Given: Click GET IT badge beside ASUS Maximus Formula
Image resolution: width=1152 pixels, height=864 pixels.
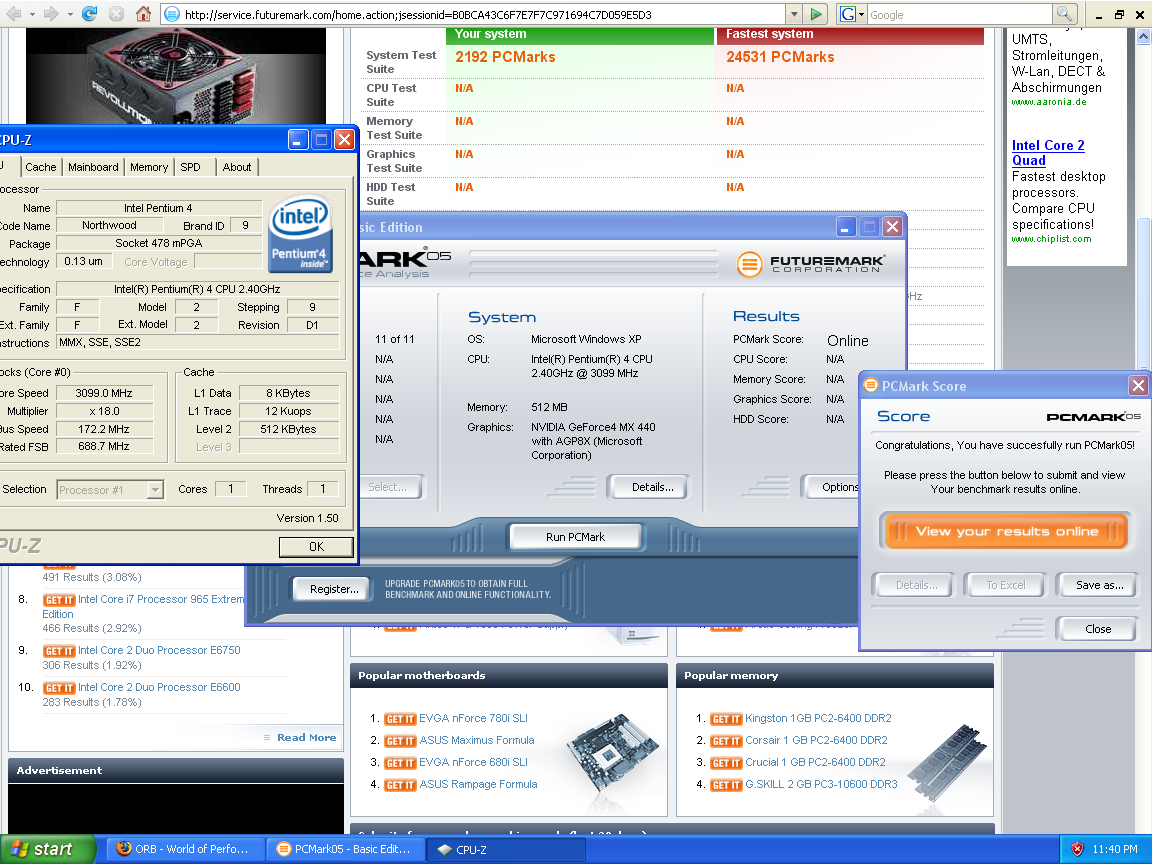Looking at the screenshot, I should pos(400,741).
